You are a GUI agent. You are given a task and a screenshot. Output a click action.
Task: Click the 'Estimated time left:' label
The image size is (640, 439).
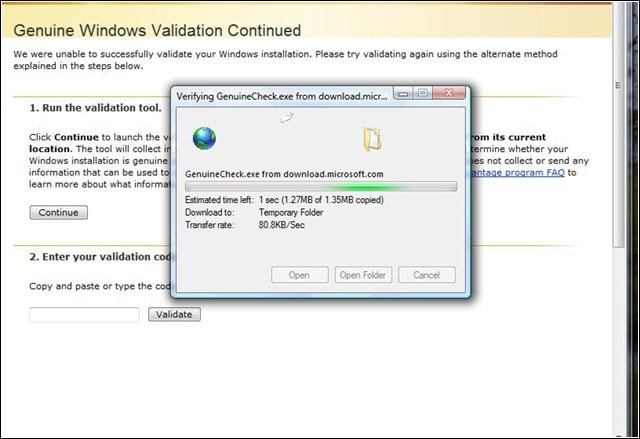tap(219, 200)
